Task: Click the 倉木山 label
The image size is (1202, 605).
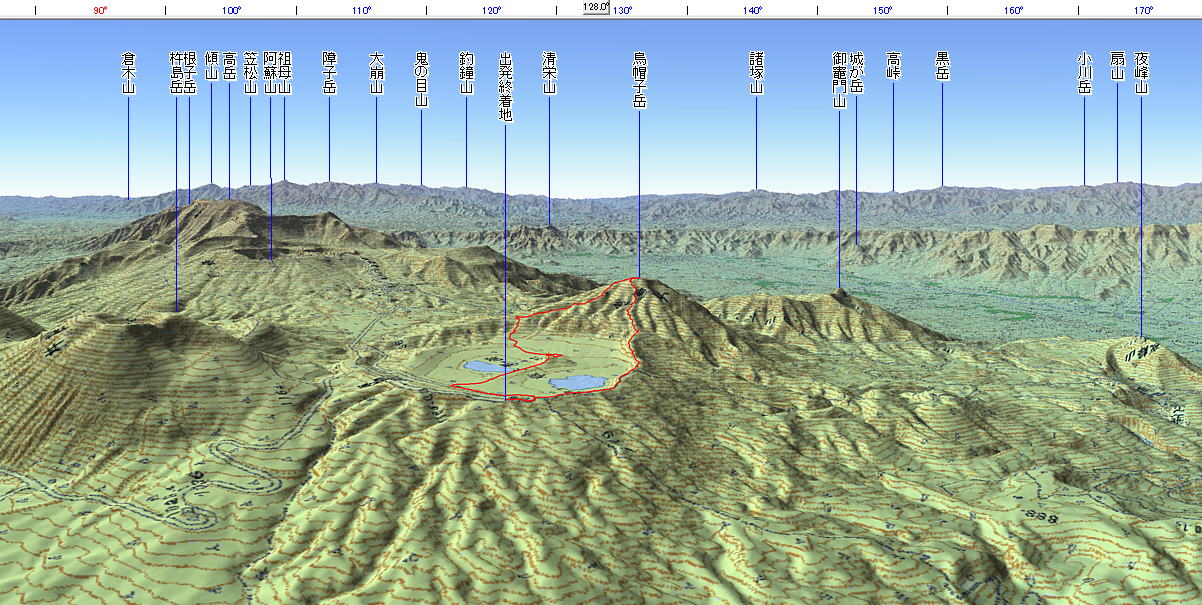Action: click(x=128, y=74)
